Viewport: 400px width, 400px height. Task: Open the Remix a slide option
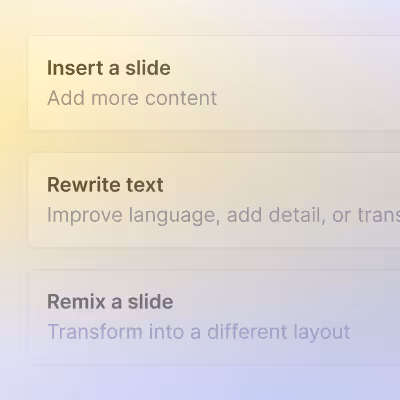214,317
